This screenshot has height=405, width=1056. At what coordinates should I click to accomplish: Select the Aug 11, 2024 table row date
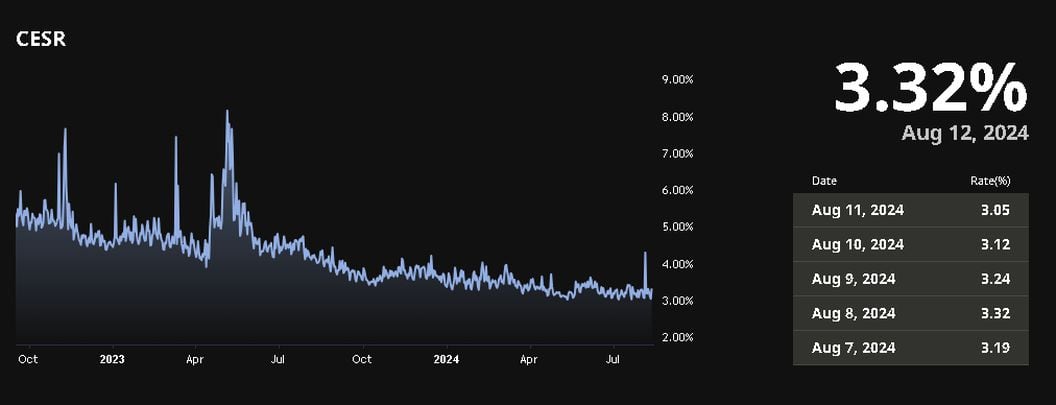point(857,210)
